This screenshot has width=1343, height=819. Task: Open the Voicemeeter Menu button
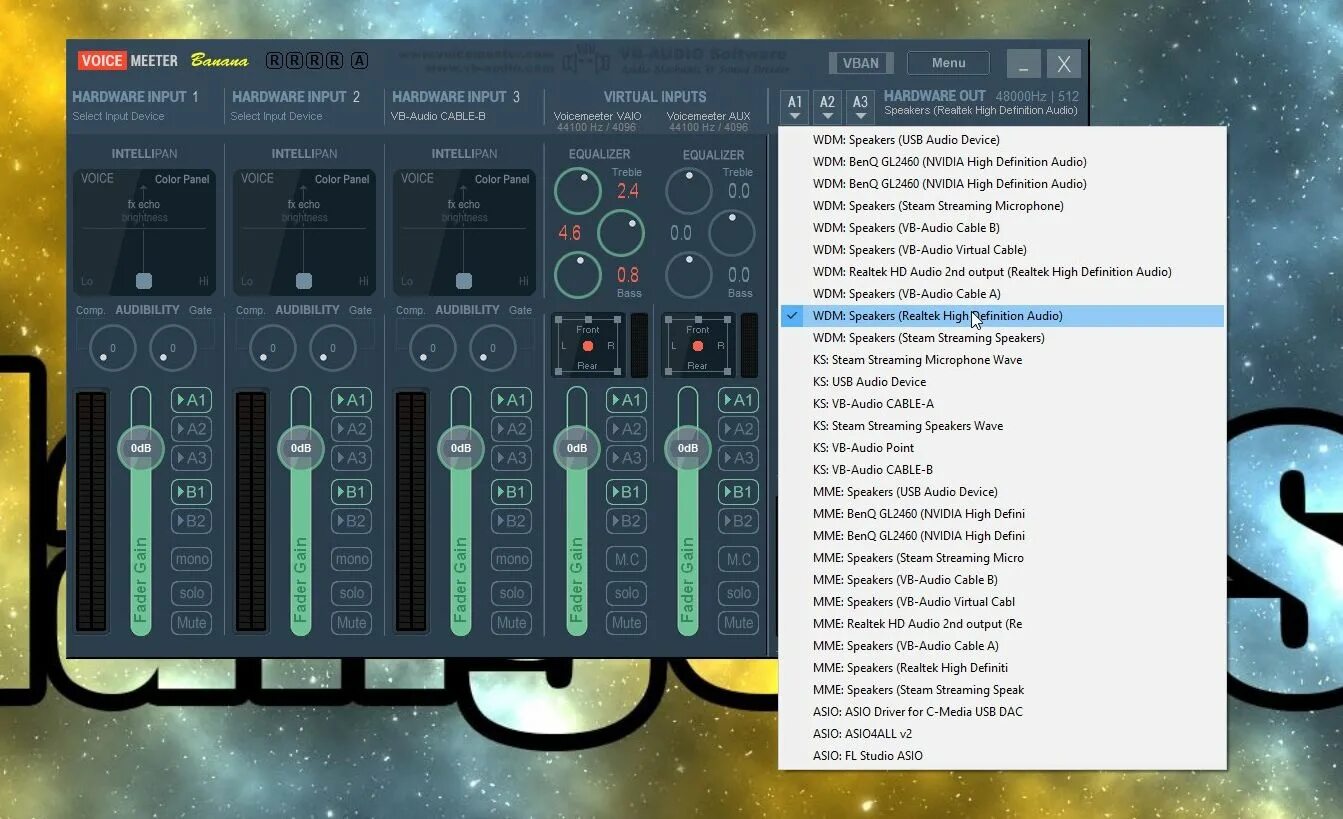pyautogui.click(x=948, y=63)
